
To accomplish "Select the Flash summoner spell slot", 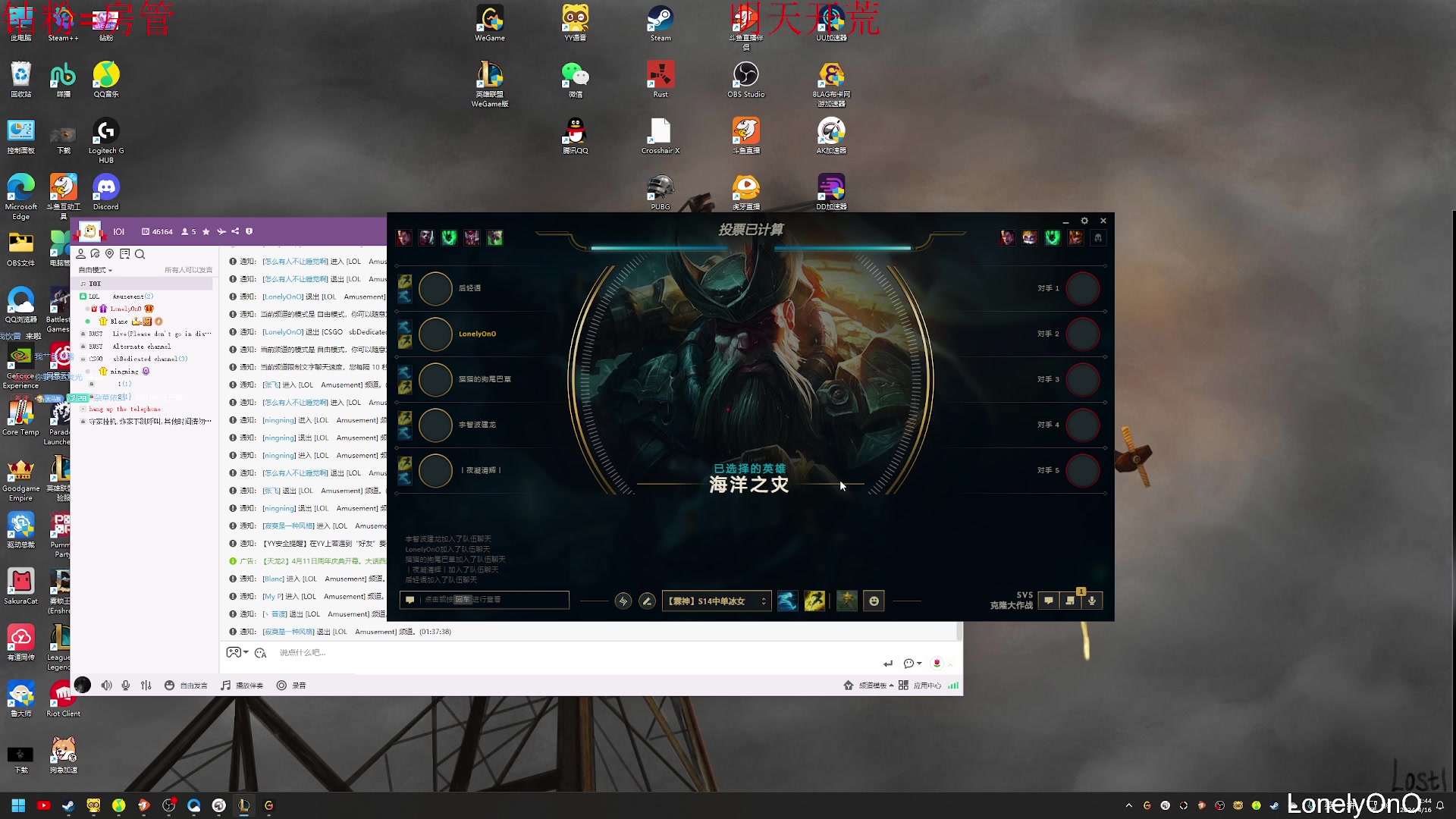I will (x=814, y=601).
